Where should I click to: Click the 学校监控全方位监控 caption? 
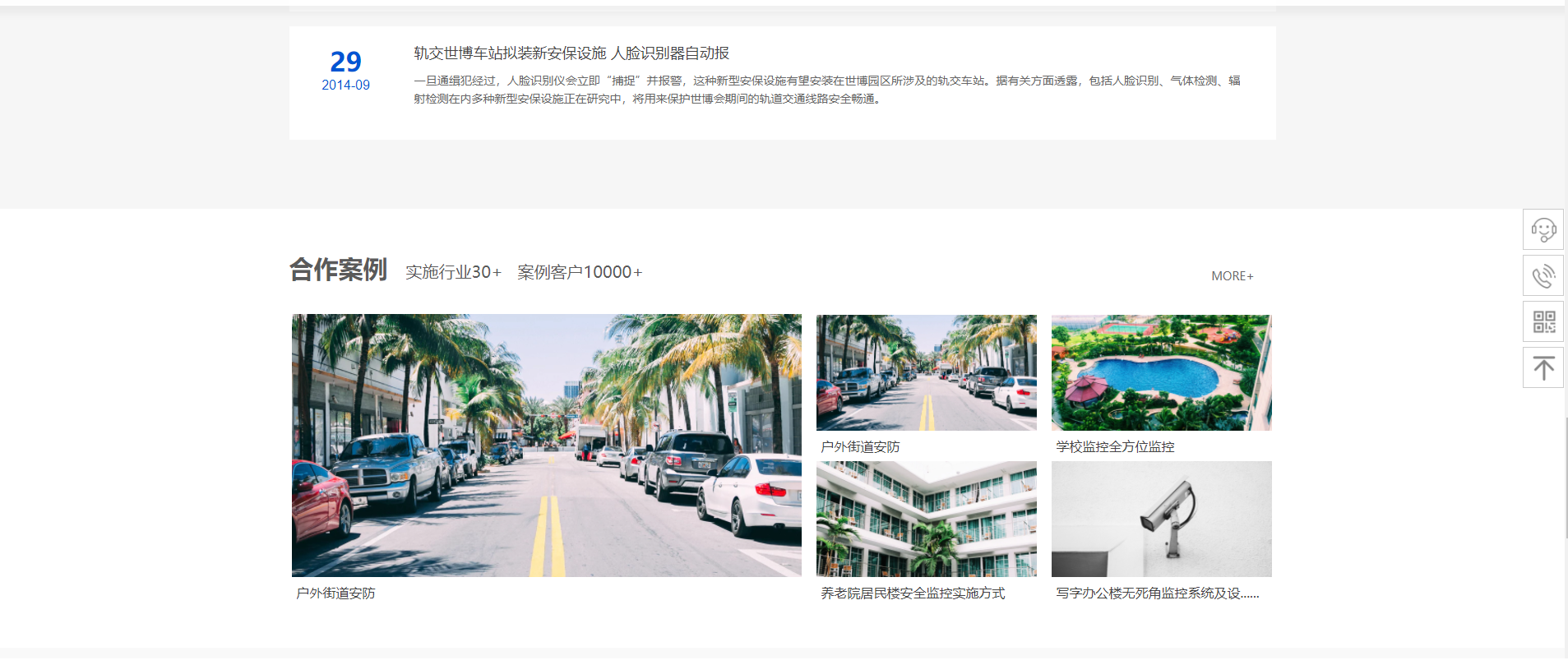coord(1115,446)
